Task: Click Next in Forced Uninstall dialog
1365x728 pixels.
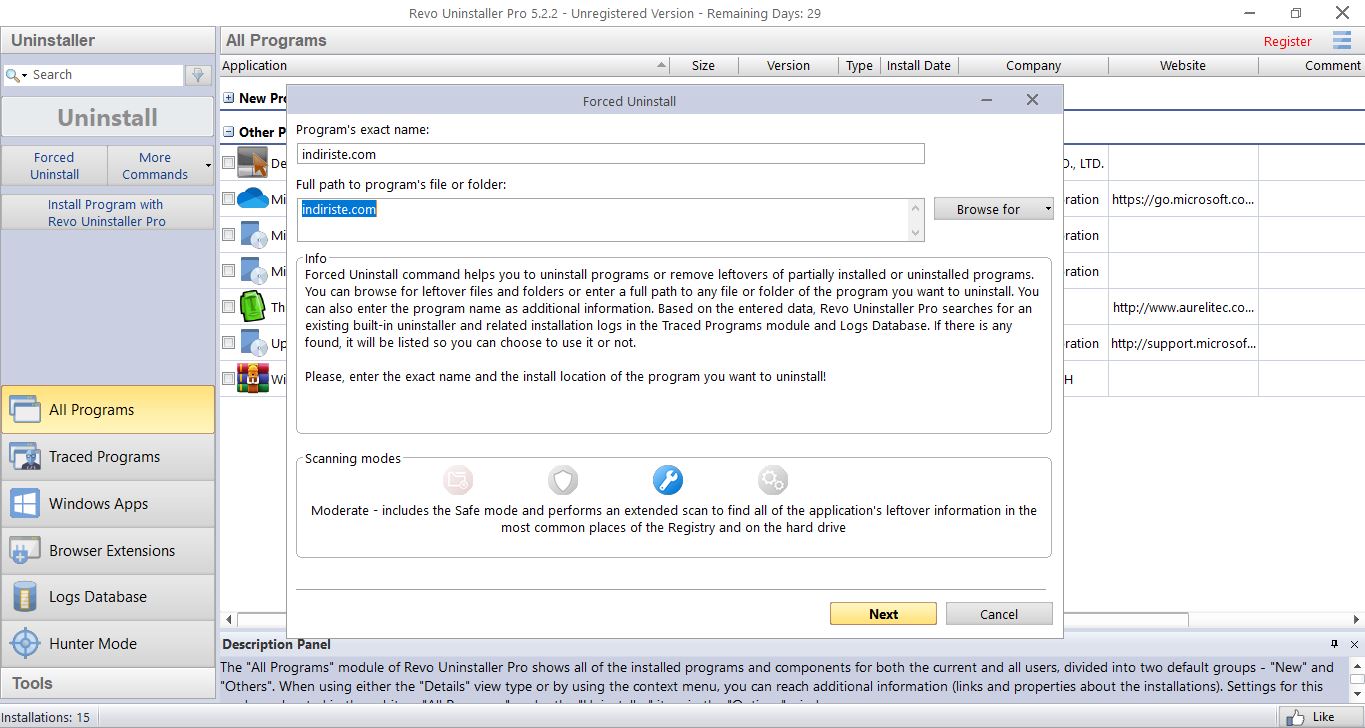Action: [883, 614]
